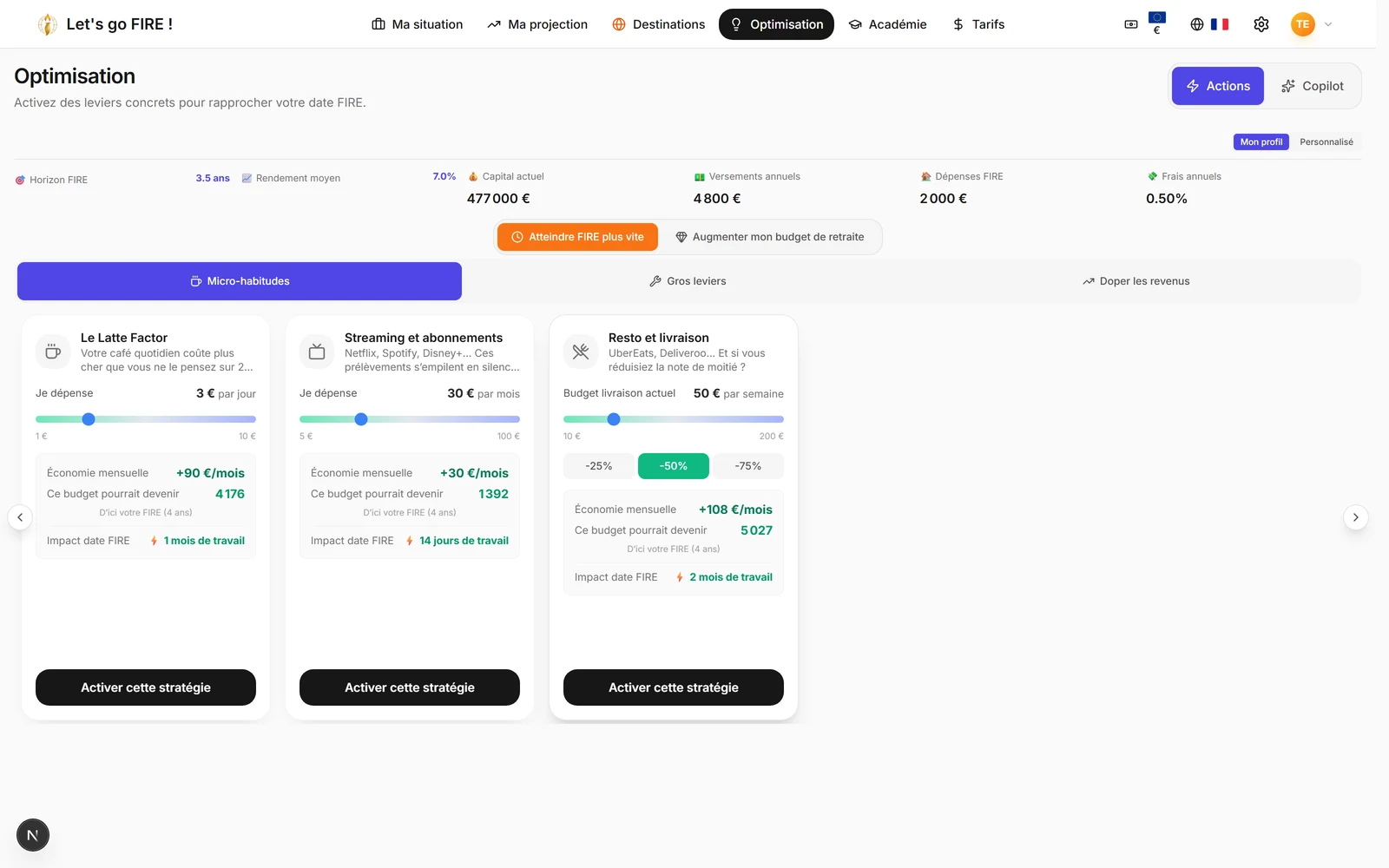The width and height of the screenshot is (1389, 868).
Task: Click the lightning icon next to 1 mois de travail
Action: (x=154, y=541)
